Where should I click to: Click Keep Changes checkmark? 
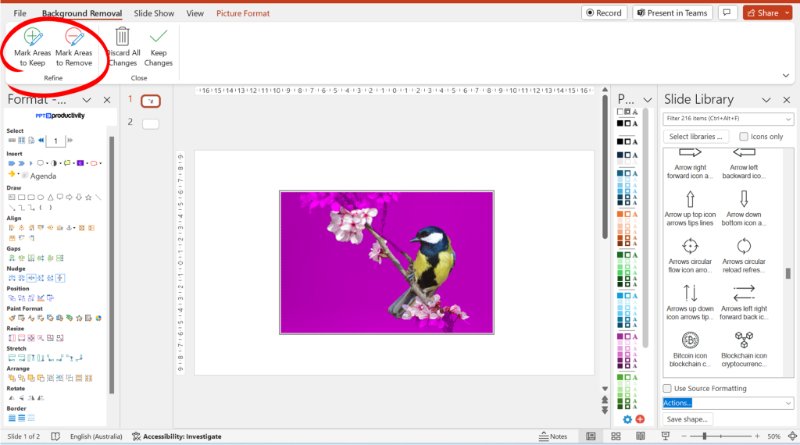coord(158,47)
